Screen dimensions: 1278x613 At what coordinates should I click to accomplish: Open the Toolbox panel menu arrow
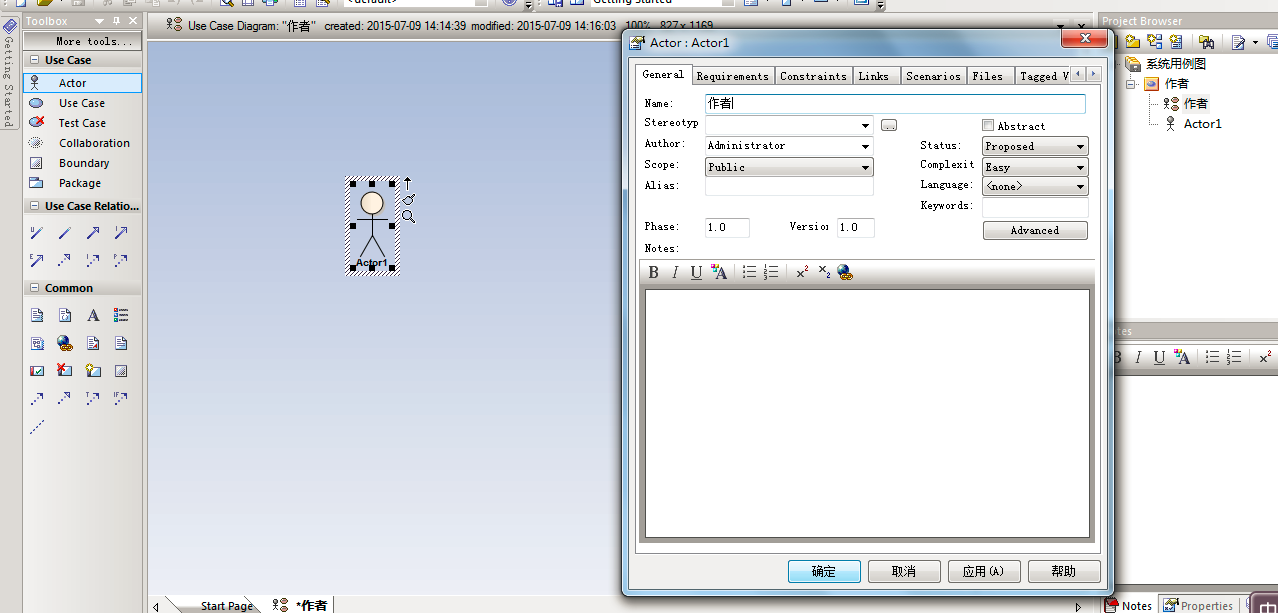coord(99,21)
